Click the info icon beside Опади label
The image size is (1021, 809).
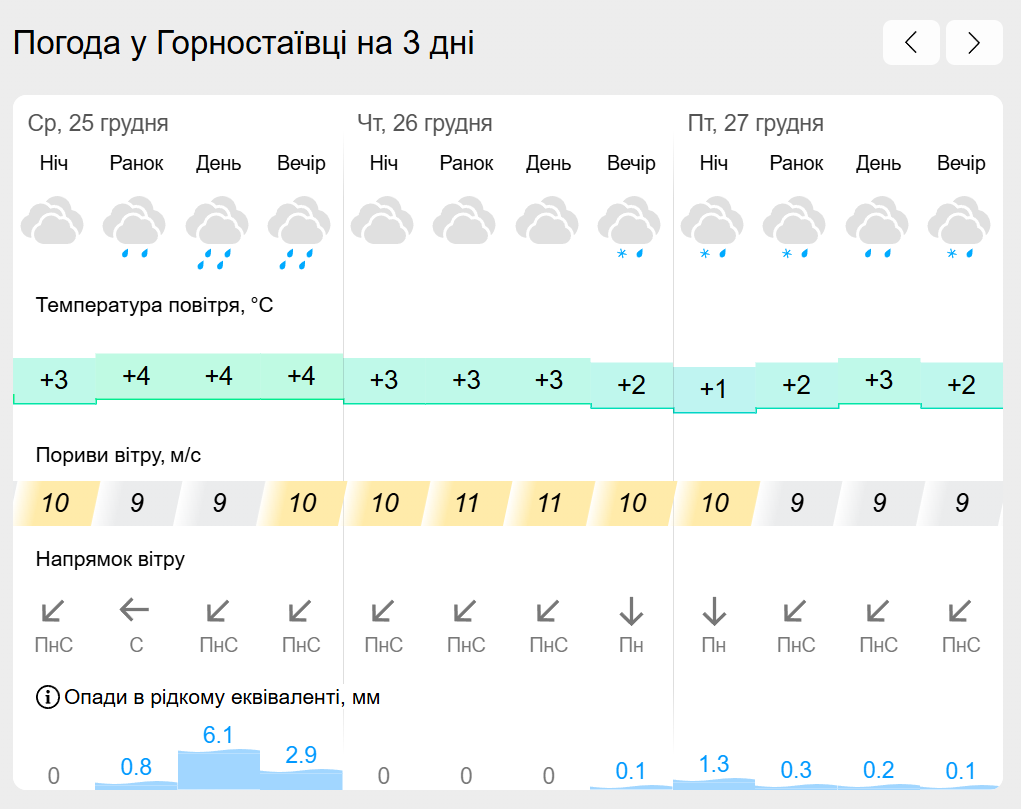tap(48, 697)
